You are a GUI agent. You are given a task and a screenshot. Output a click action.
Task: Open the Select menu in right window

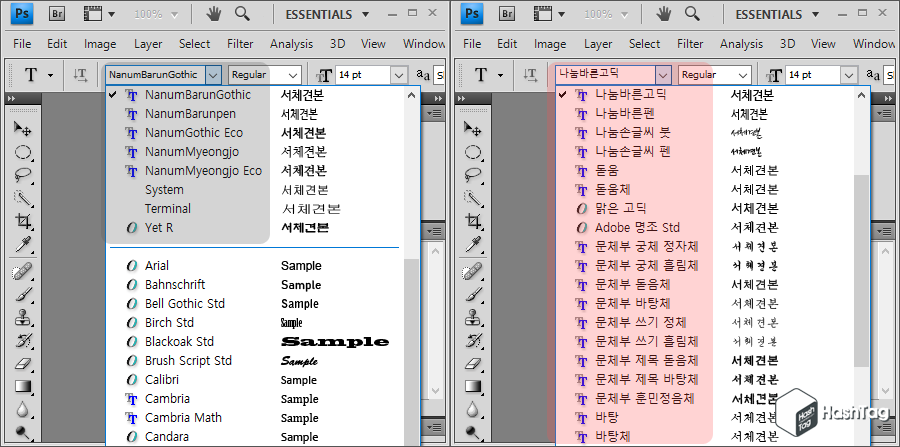645,44
